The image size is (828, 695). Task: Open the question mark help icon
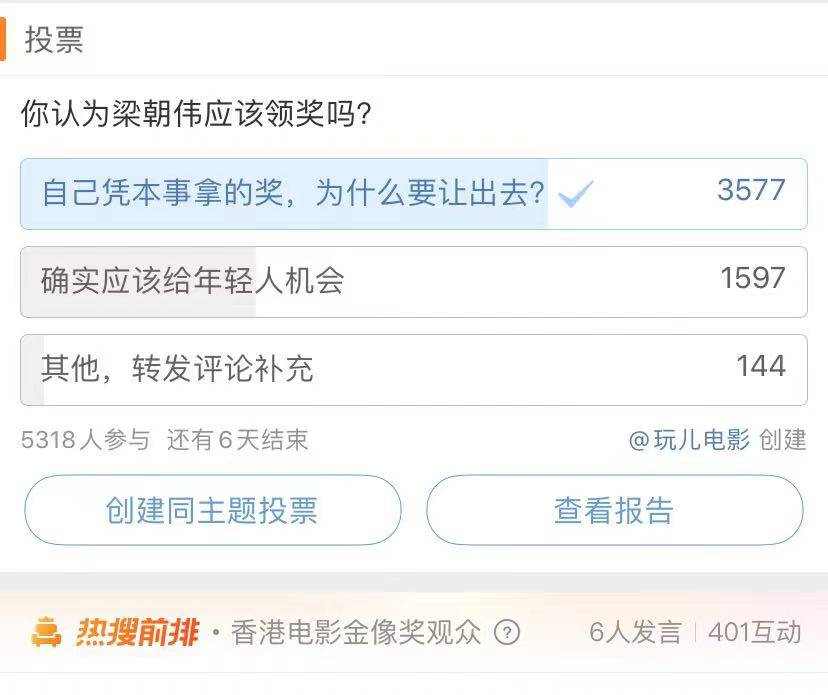508,632
